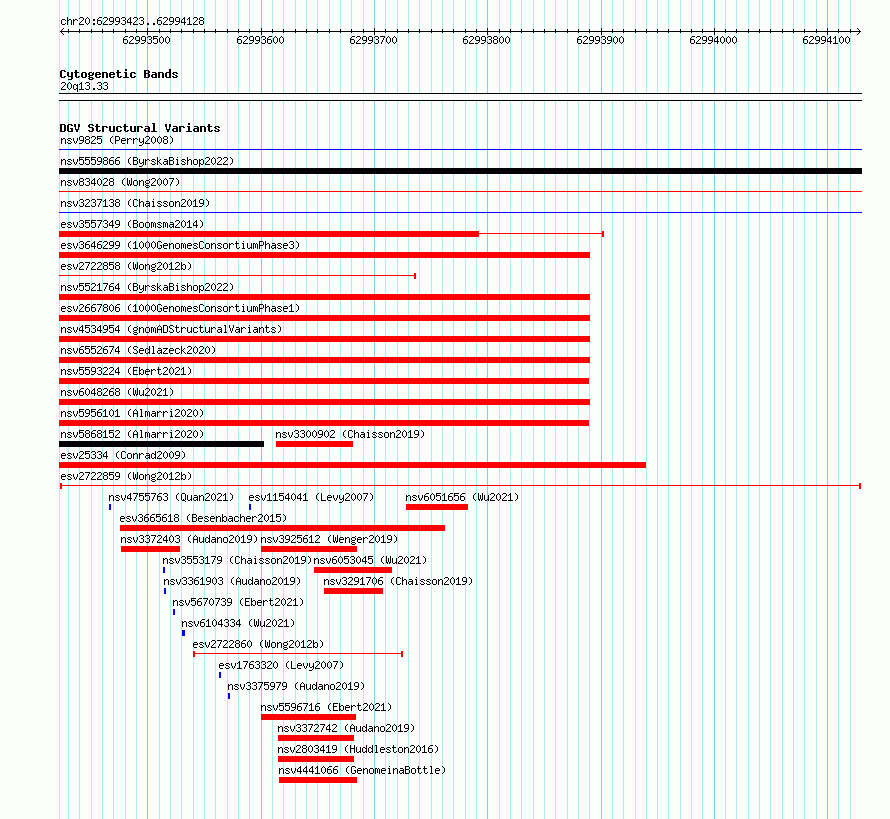Click the red bar under nsv6051656 (Wu2021)
Viewport: 890px width, 819px height.
click(x=437, y=507)
